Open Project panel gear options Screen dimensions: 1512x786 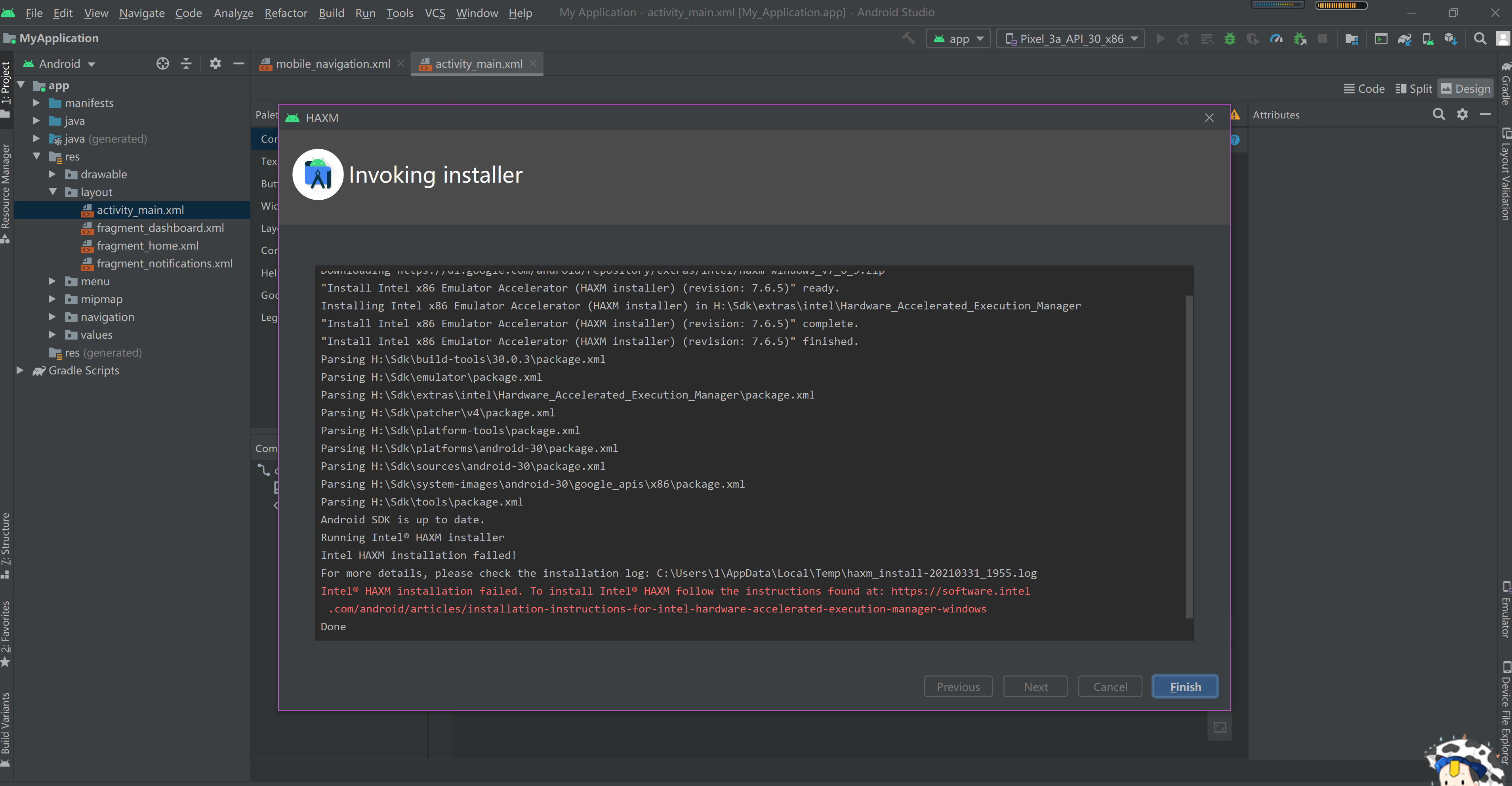tap(215, 63)
